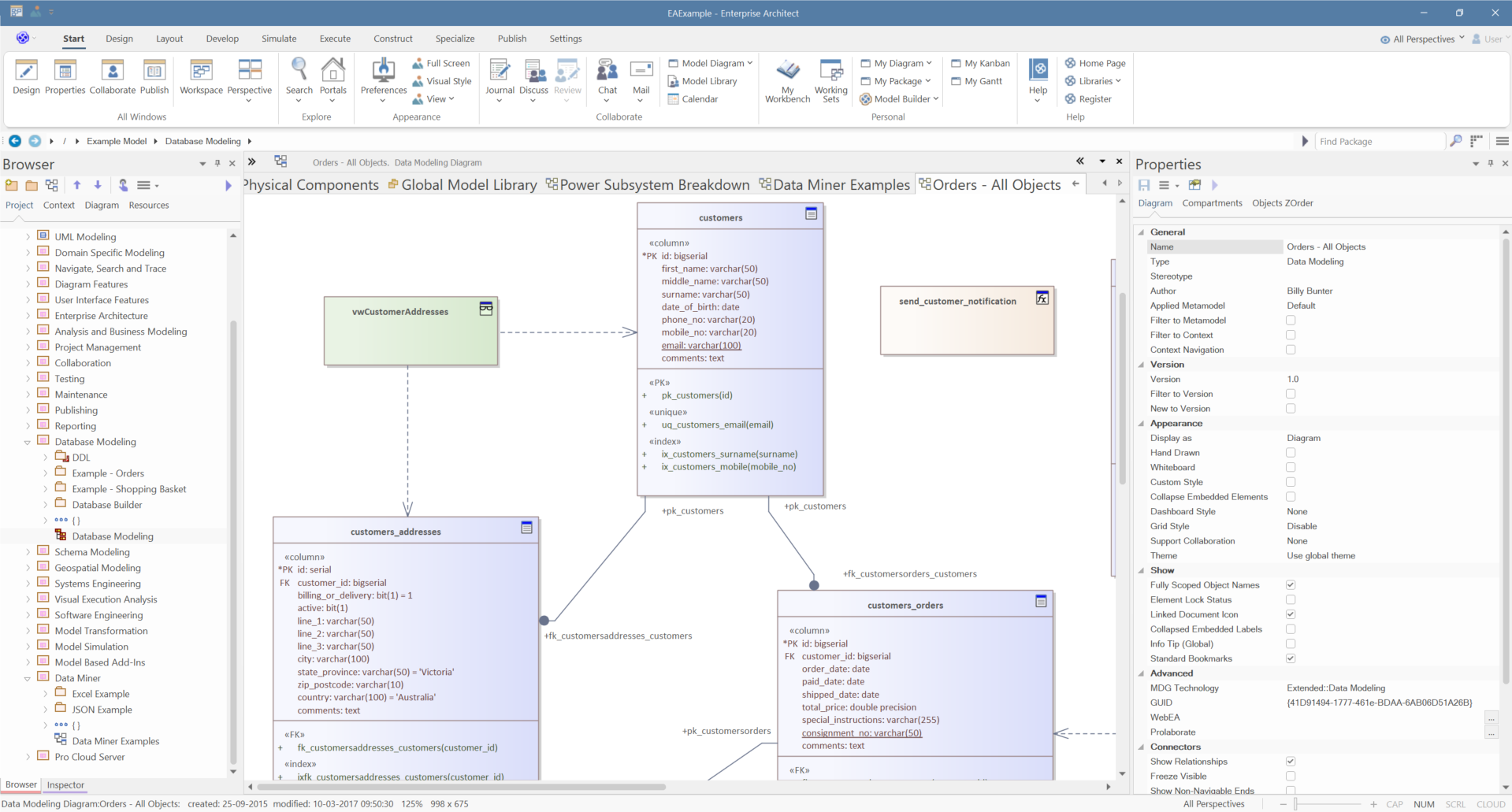Switch to the Simulate ribbon tab
Image resolution: width=1512 pixels, height=812 pixels.
point(279,39)
